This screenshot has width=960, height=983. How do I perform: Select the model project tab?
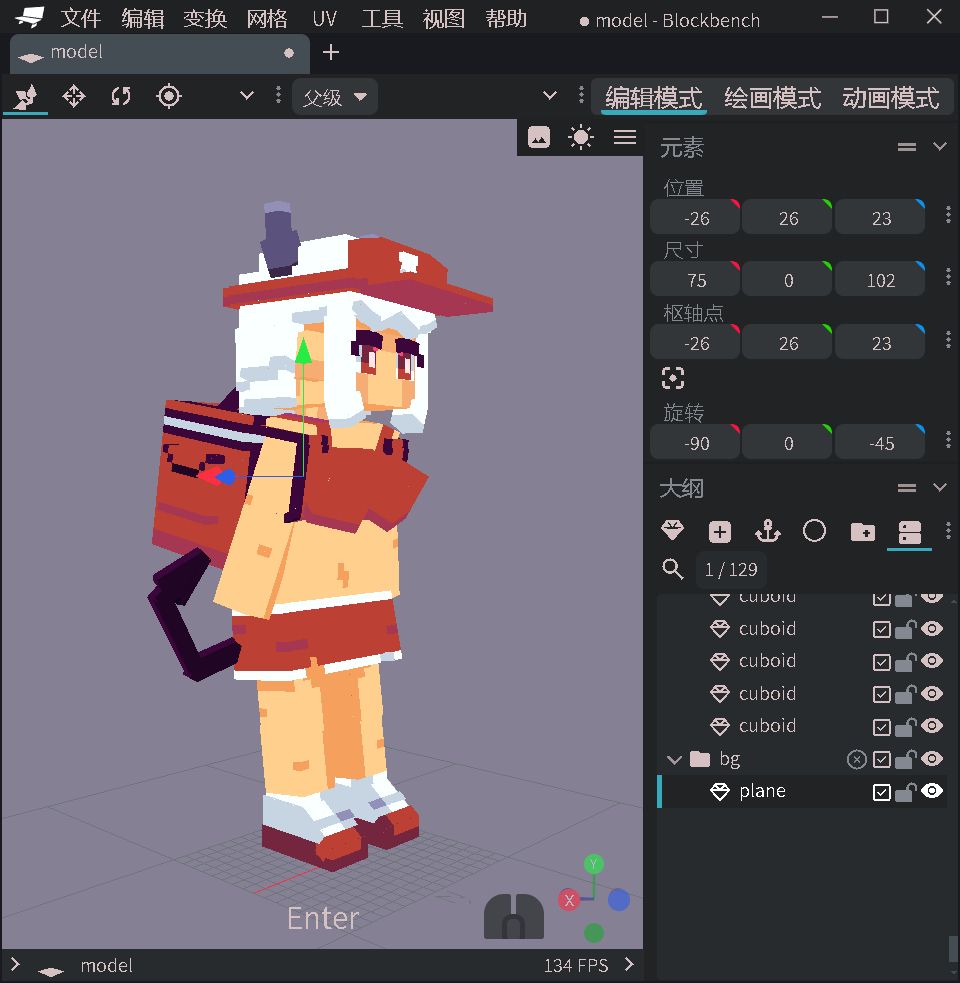(x=160, y=53)
